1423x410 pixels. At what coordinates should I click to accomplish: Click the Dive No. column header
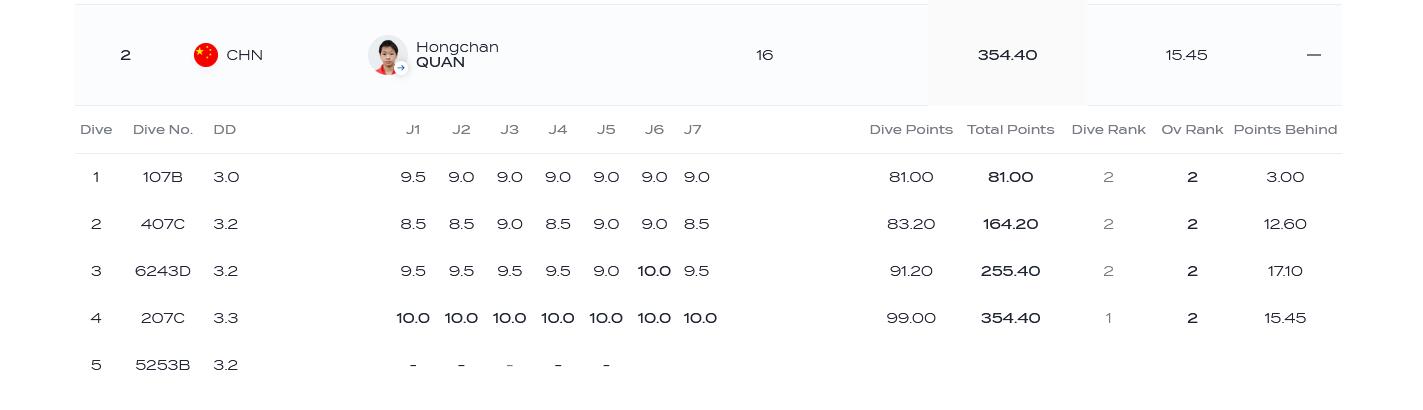tap(162, 130)
